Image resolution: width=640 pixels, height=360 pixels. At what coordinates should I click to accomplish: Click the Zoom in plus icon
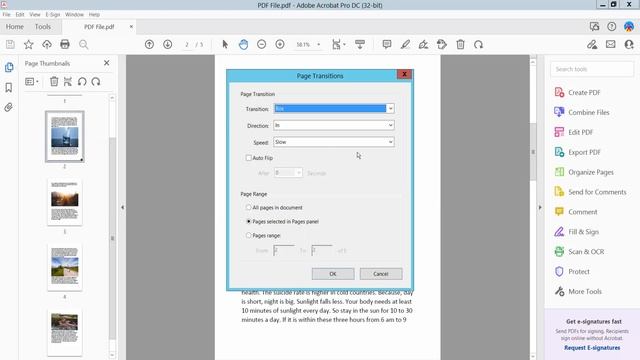[x=280, y=44]
